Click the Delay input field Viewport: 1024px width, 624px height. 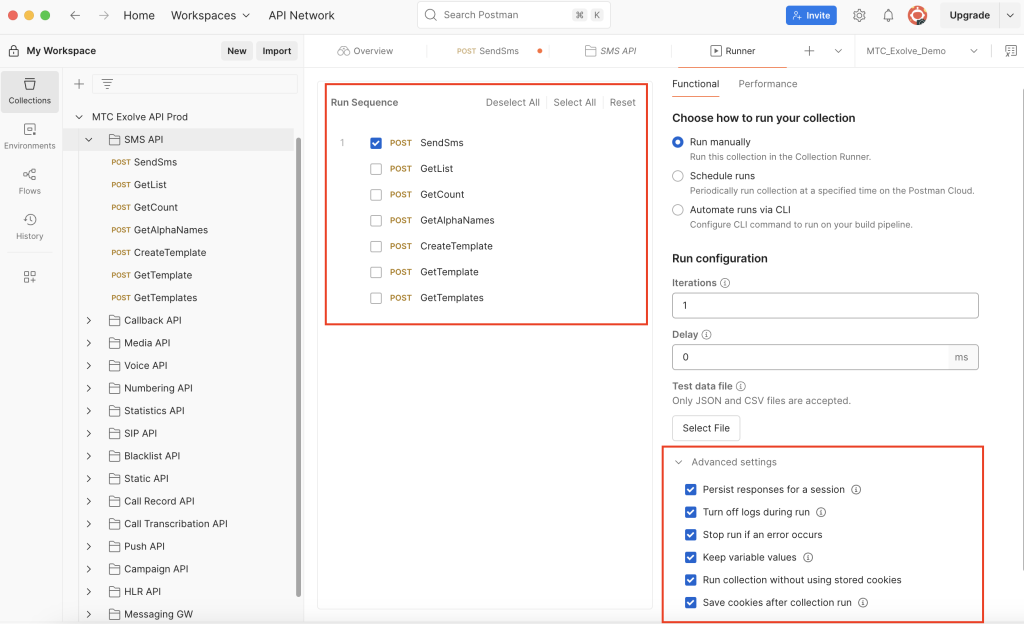pyautogui.click(x=825, y=357)
